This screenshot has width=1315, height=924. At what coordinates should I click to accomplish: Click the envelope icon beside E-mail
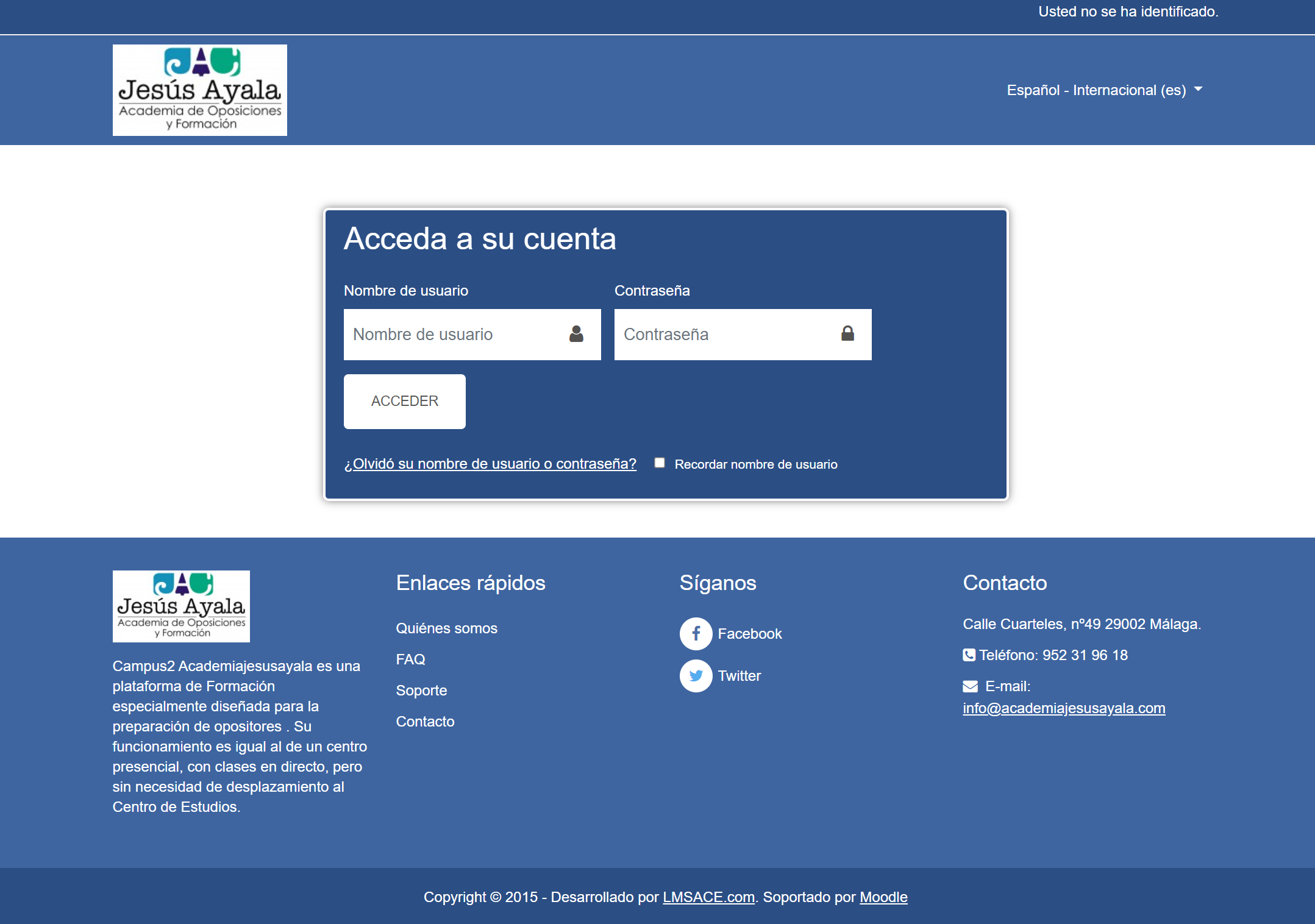click(970, 687)
